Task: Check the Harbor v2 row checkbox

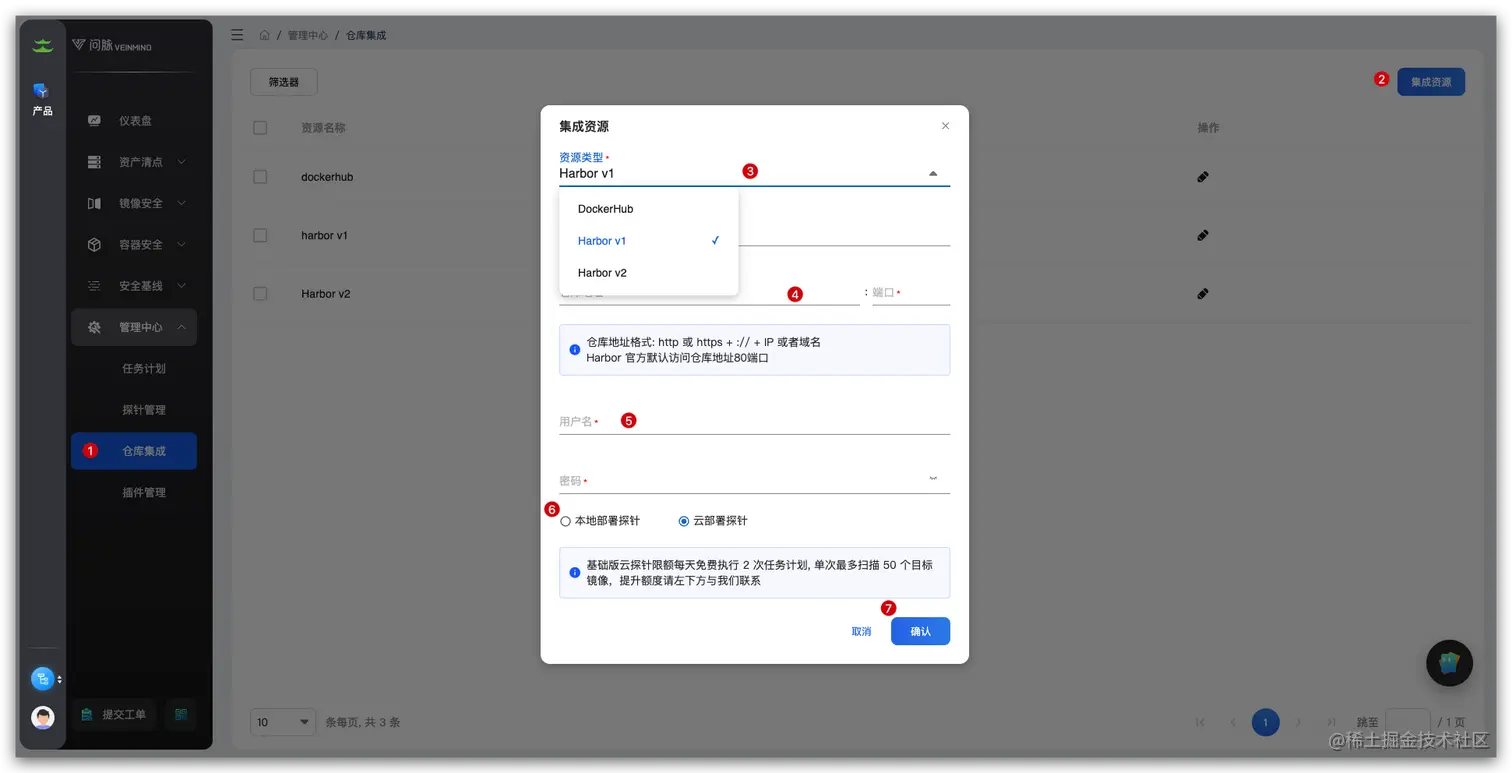Action: (x=260, y=294)
